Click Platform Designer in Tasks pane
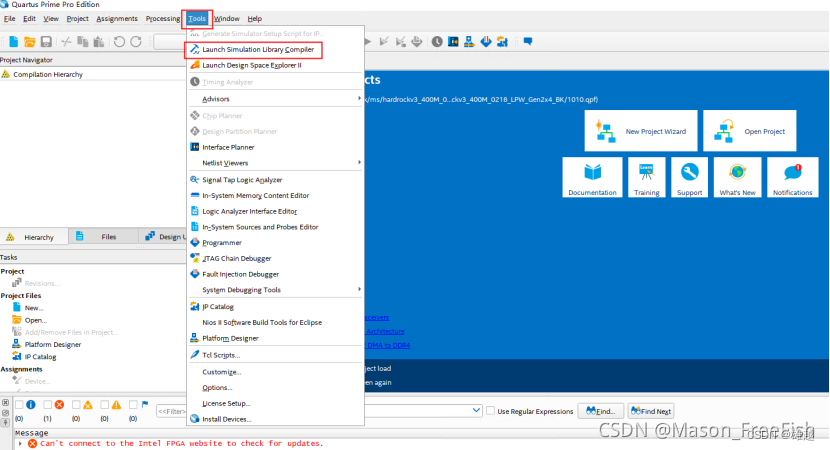 pyautogui.click(x=52, y=345)
